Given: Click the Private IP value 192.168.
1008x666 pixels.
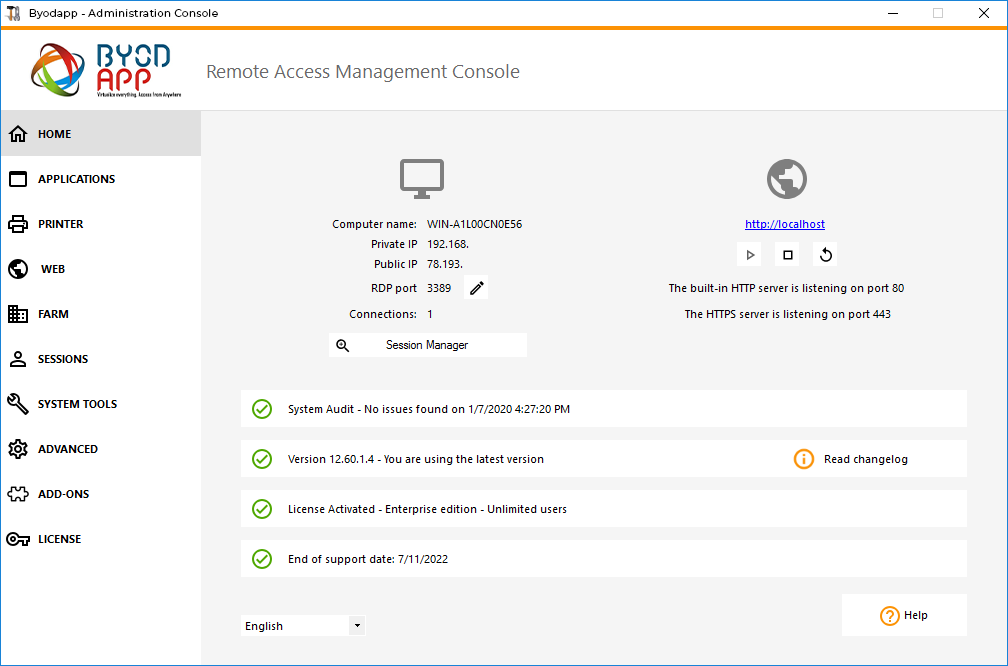Looking at the screenshot, I should (x=448, y=244).
